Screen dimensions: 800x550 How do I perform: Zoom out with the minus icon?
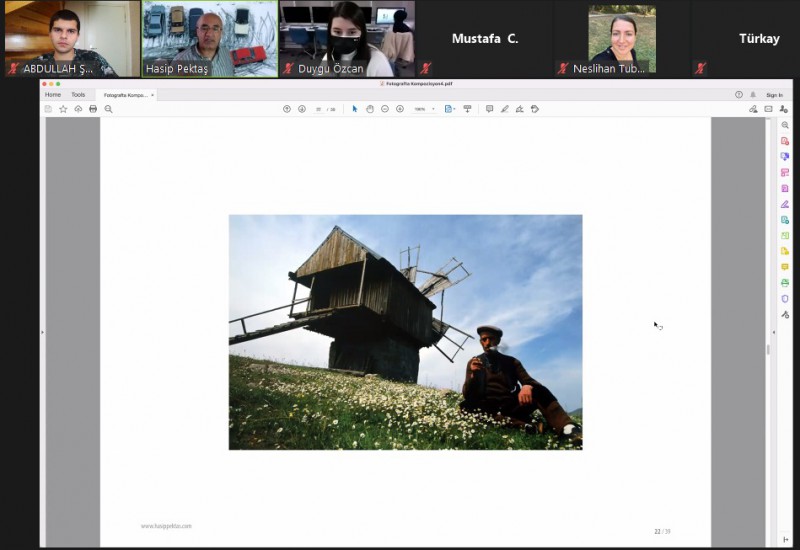(385, 109)
